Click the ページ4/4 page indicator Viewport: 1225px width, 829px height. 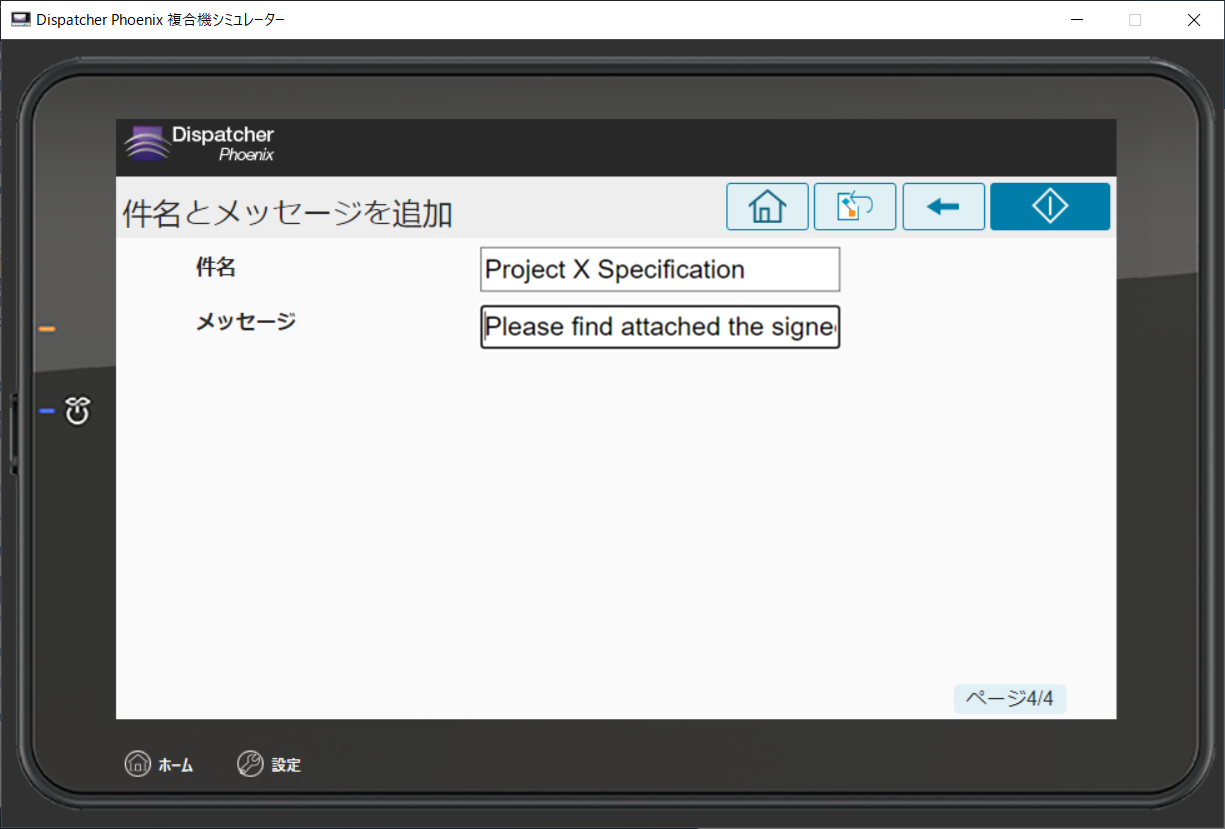pos(1010,698)
